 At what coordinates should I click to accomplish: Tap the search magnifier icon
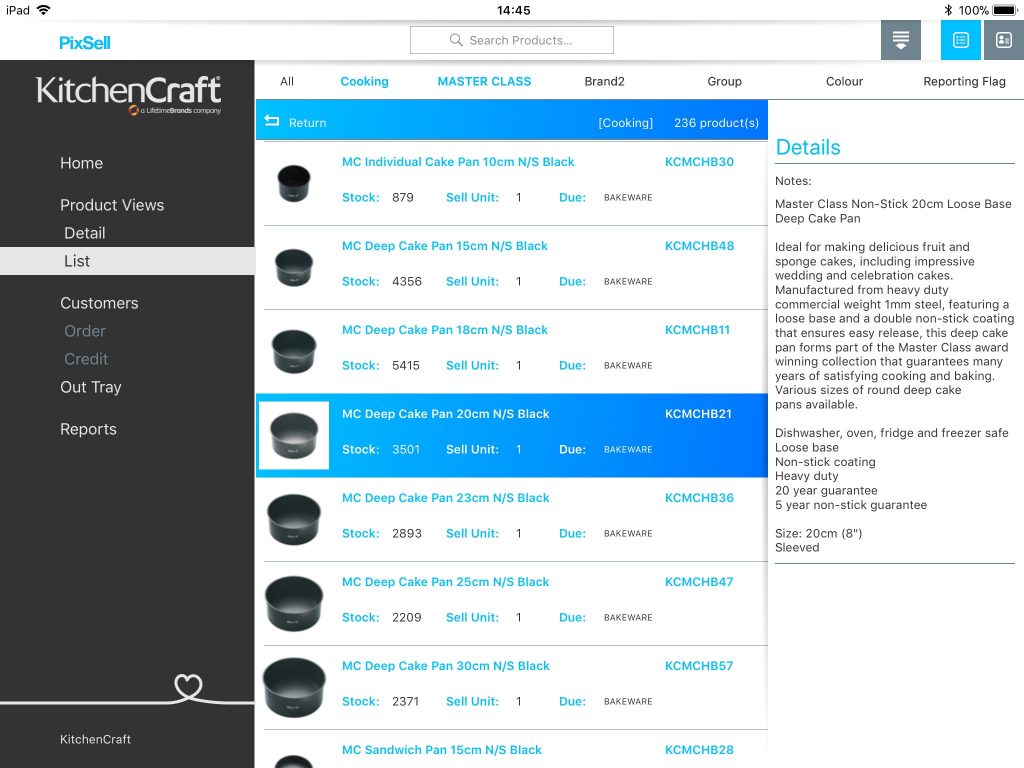coord(456,40)
